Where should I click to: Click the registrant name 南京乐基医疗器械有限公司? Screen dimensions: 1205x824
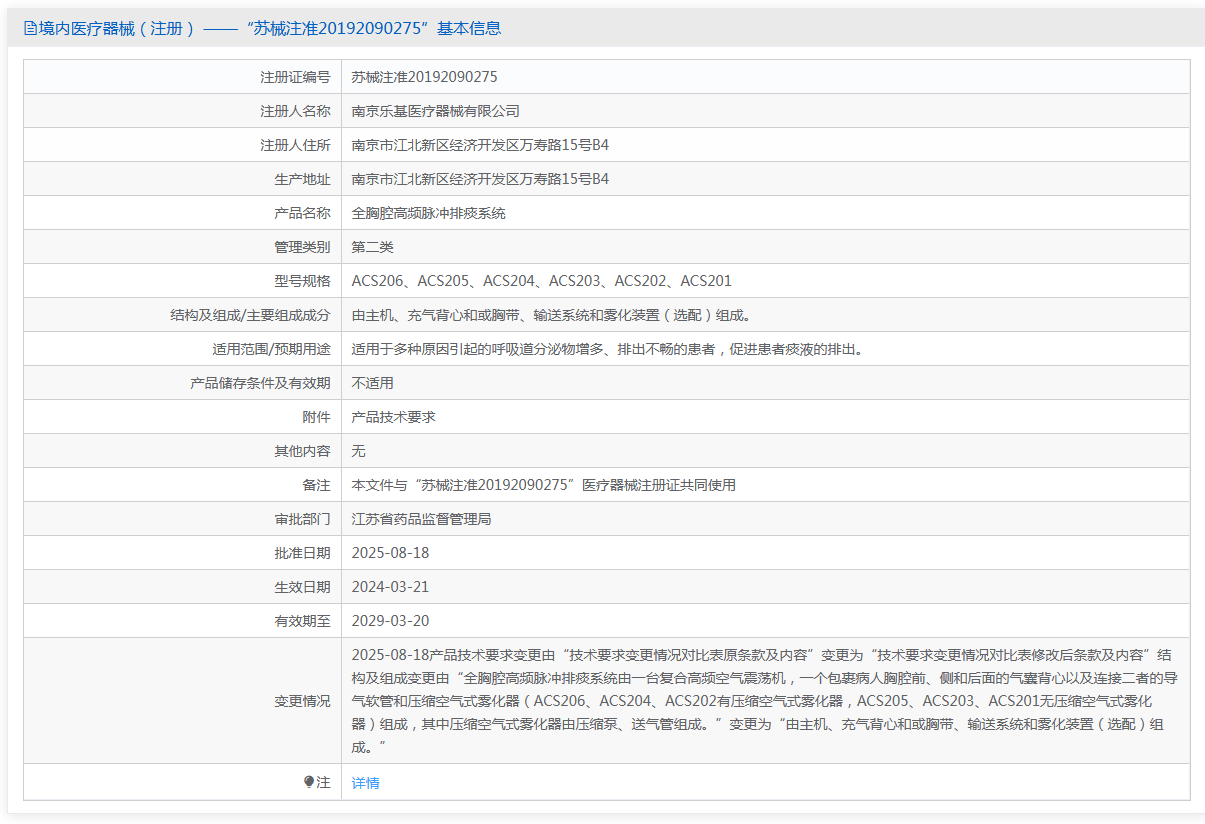[435, 111]
